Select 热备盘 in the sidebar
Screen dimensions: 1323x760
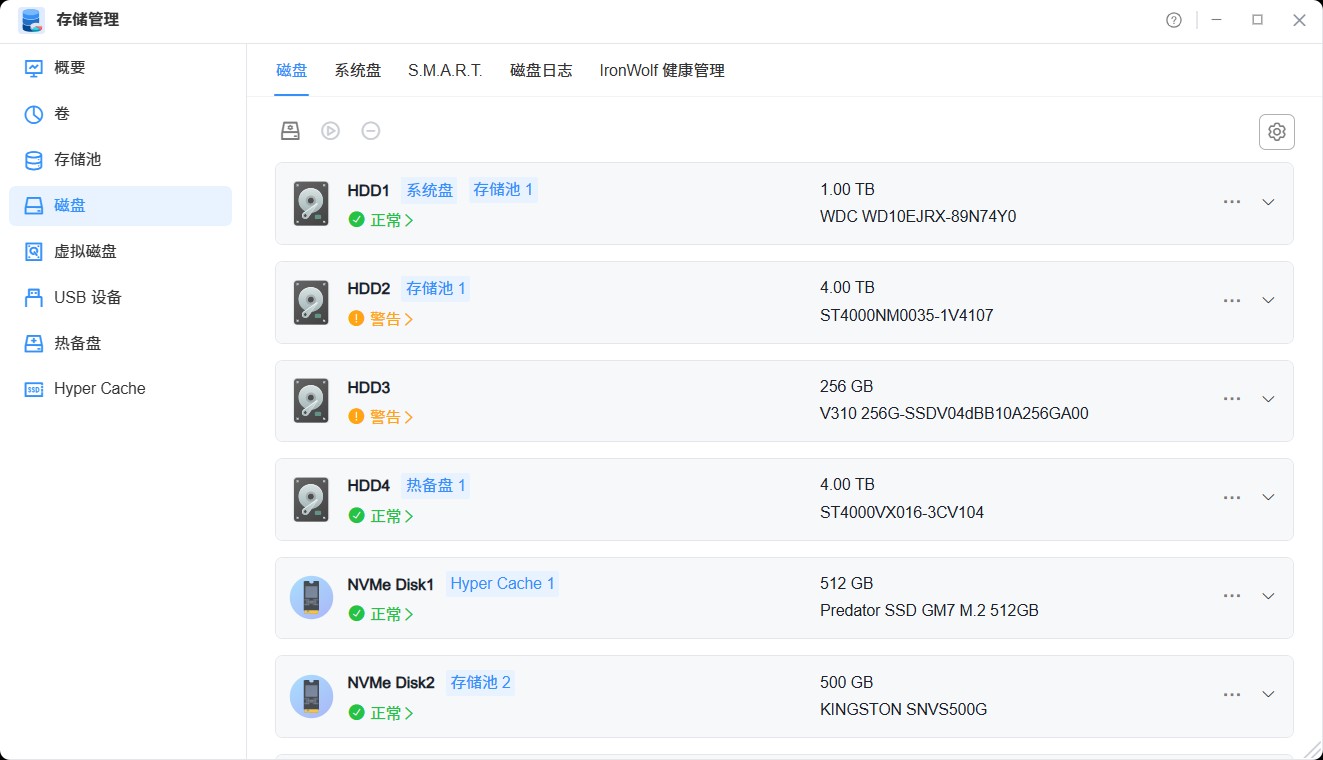[79, 343]
